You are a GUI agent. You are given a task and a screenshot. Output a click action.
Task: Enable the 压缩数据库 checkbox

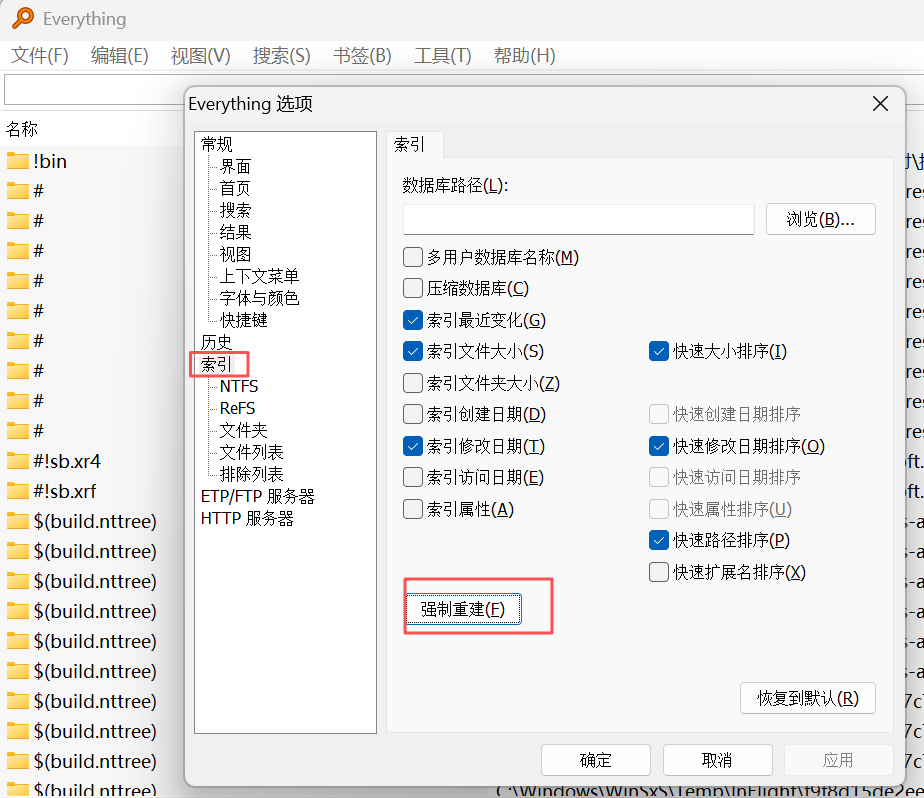coord(413,289)
